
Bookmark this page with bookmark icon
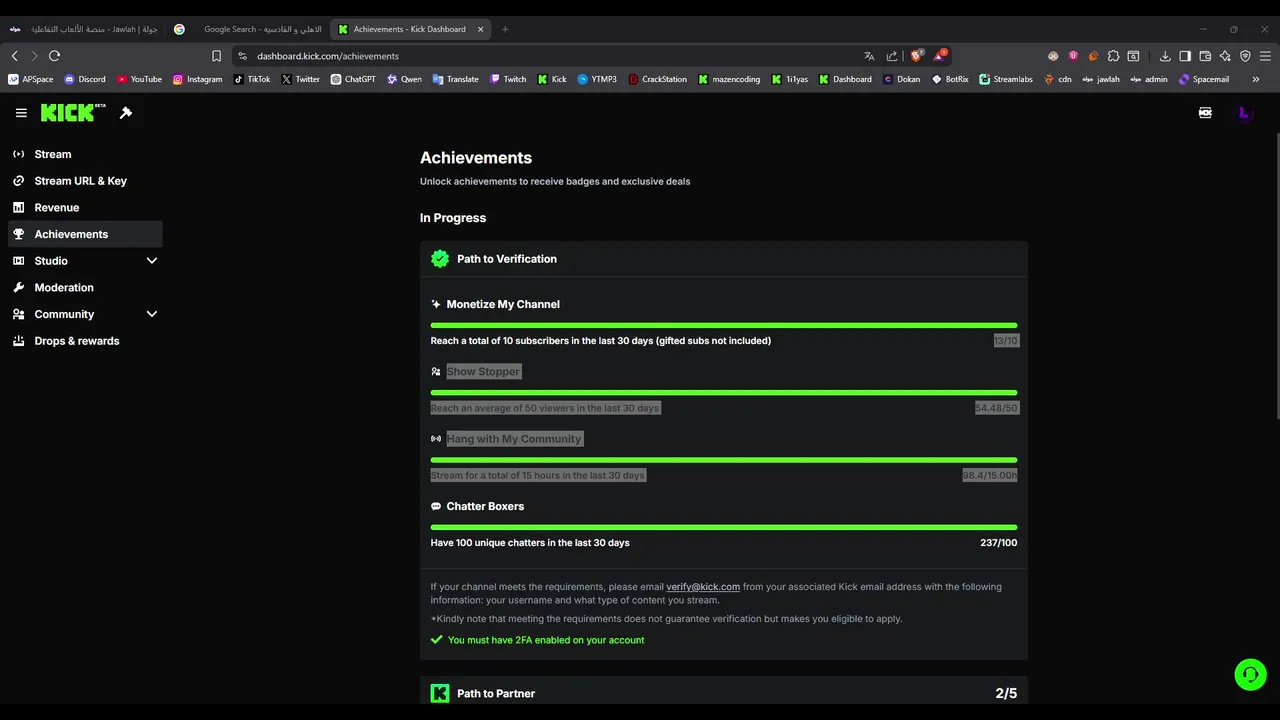pos(216,56)
